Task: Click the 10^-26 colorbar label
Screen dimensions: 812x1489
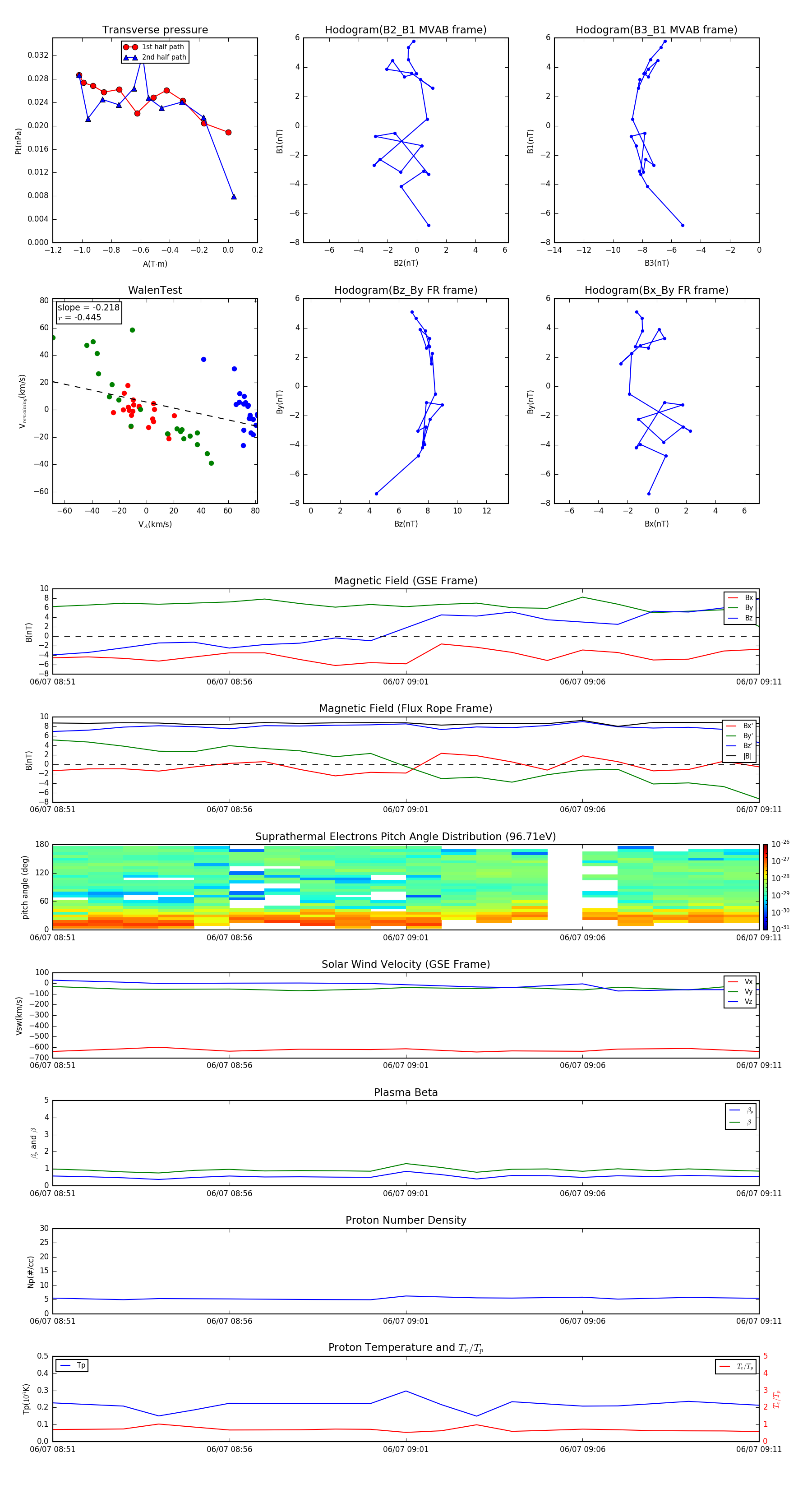Action: coord(780,844)
